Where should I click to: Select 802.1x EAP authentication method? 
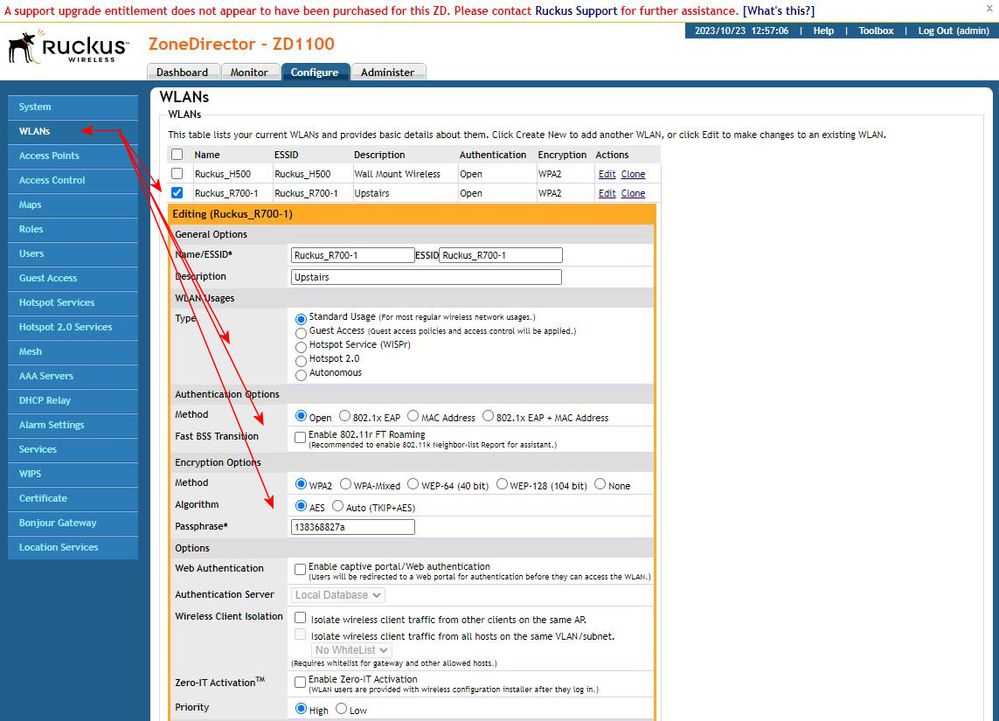[345, 416]
